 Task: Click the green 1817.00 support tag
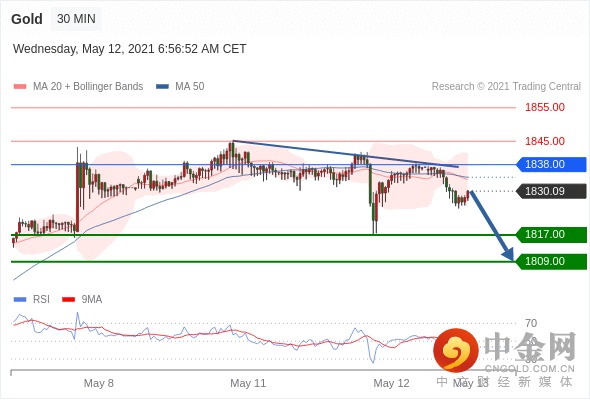click(551, 234)
